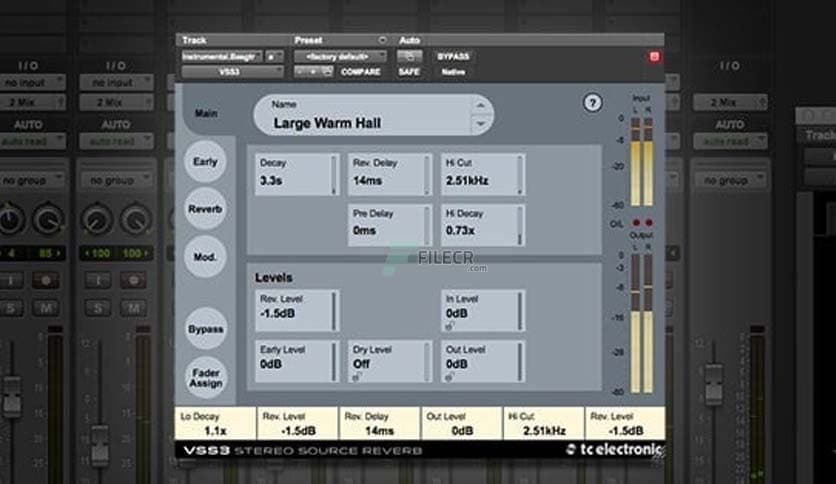Open 'no input' selector on second mixer track
Screen dimensions: 836x484
(116, 83)
